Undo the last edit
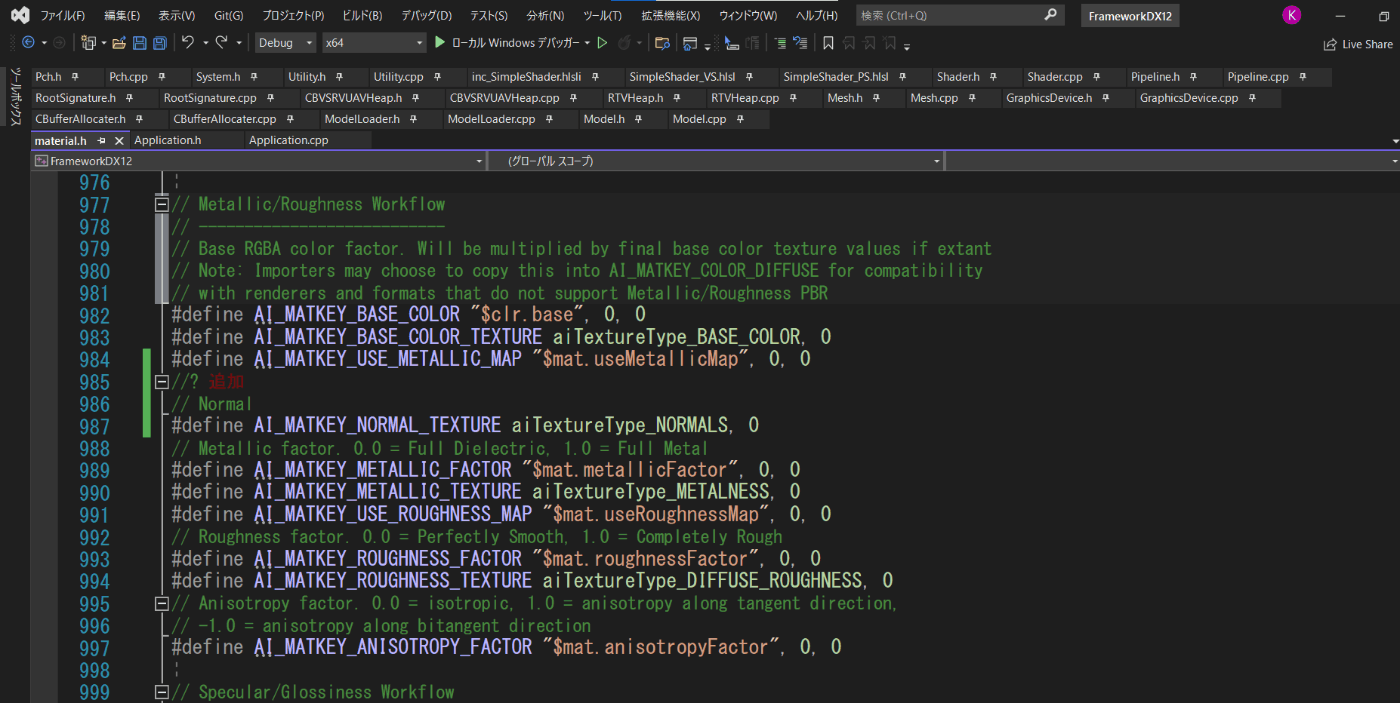 (187, 42)
